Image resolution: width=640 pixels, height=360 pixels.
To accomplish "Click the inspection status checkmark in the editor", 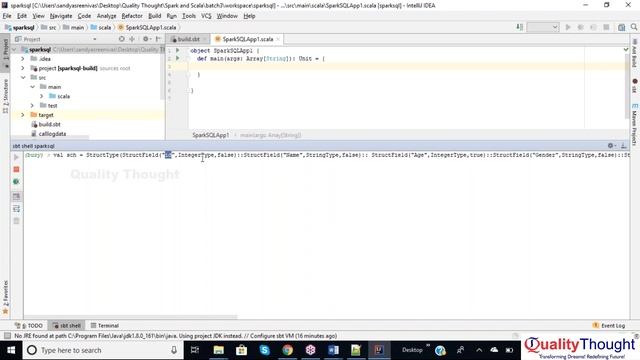I will [x=626, y=50].
